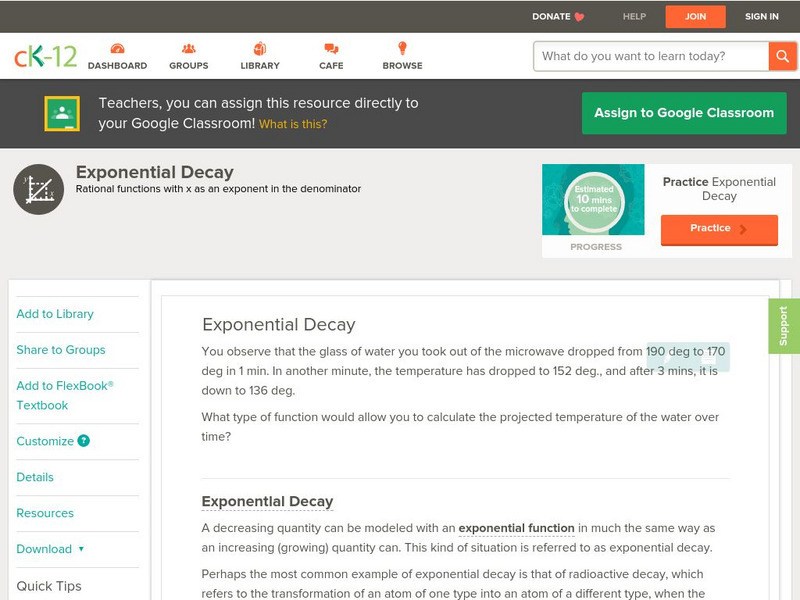Click the Donate heart icon

[579, 17]
